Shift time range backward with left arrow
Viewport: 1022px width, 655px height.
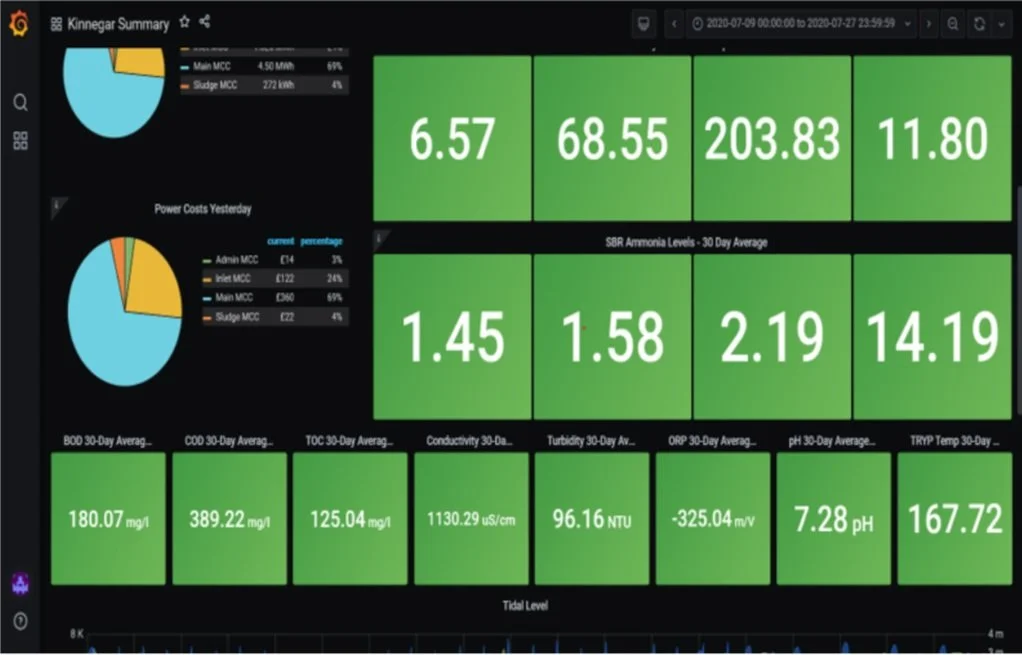[x=674, y=24]
